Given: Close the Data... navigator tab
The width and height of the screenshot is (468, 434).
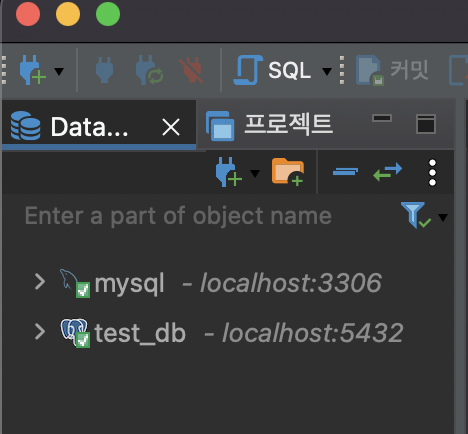Looking at the screenshot, I should [171, 127].
